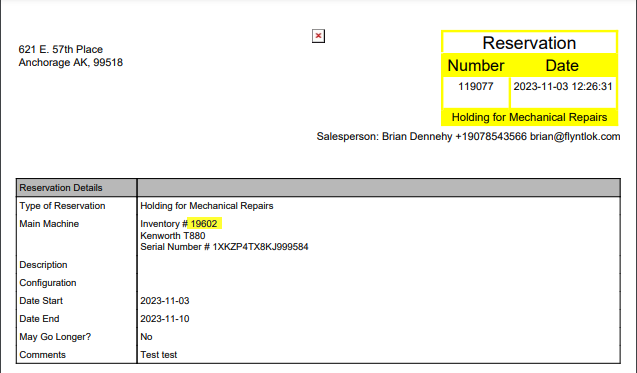Click 'Holding for Mechanical Repairs' in the yellow box
The image size is (637, 373).
(x=529, y=117)
